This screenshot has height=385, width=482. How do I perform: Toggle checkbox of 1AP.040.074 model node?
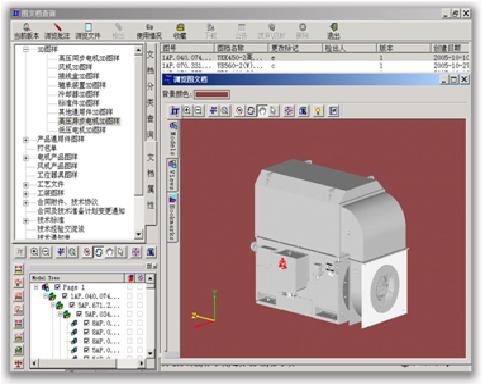point(65,296)
